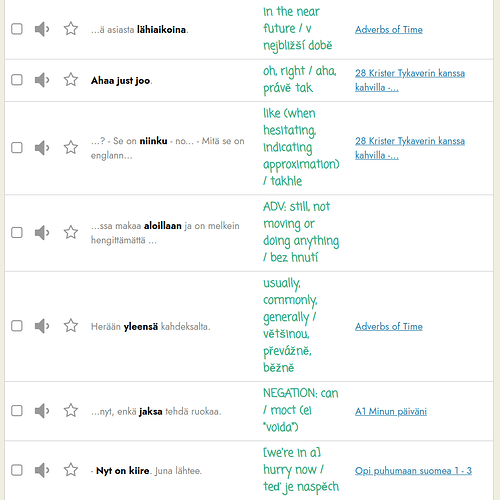This screenshot has height=500, width=500.
Task: Favorite the Ahaa just joo entry
Action: [x=71, y=80]
